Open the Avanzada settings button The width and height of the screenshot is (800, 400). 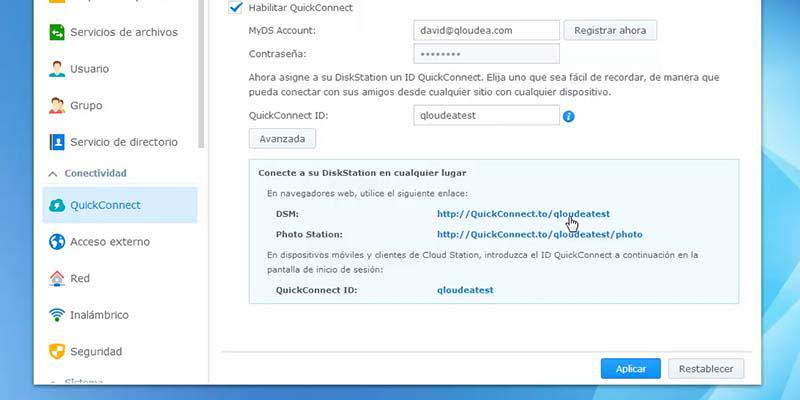tap(282, 139)
